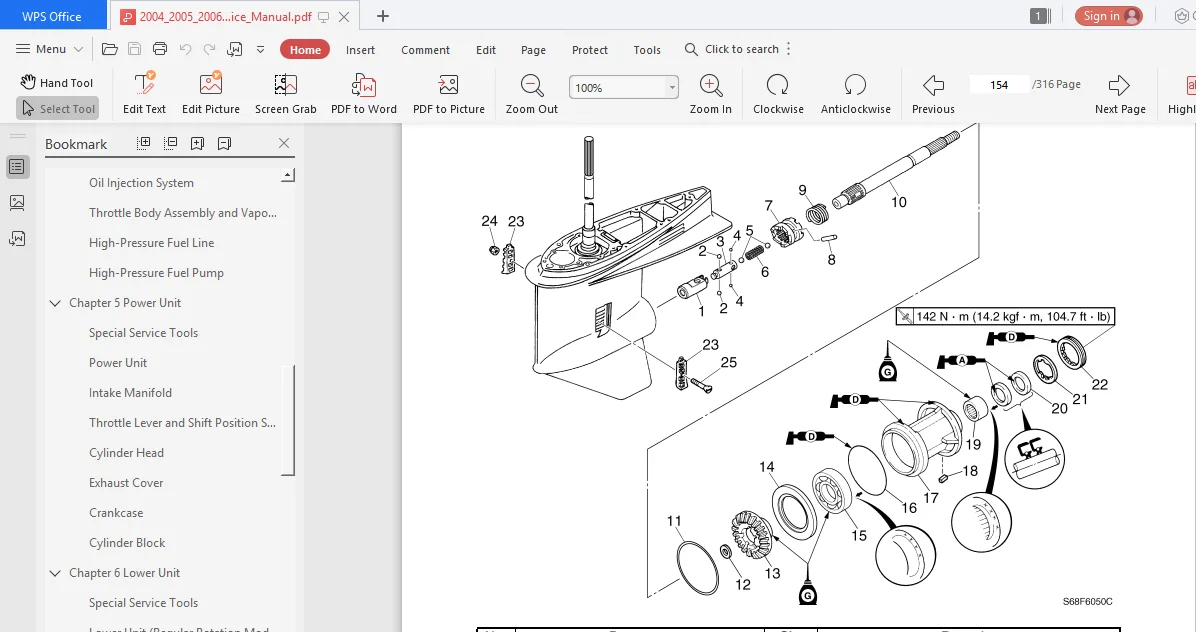
Task: Click the Edit Picture tool
Action: 211,93
